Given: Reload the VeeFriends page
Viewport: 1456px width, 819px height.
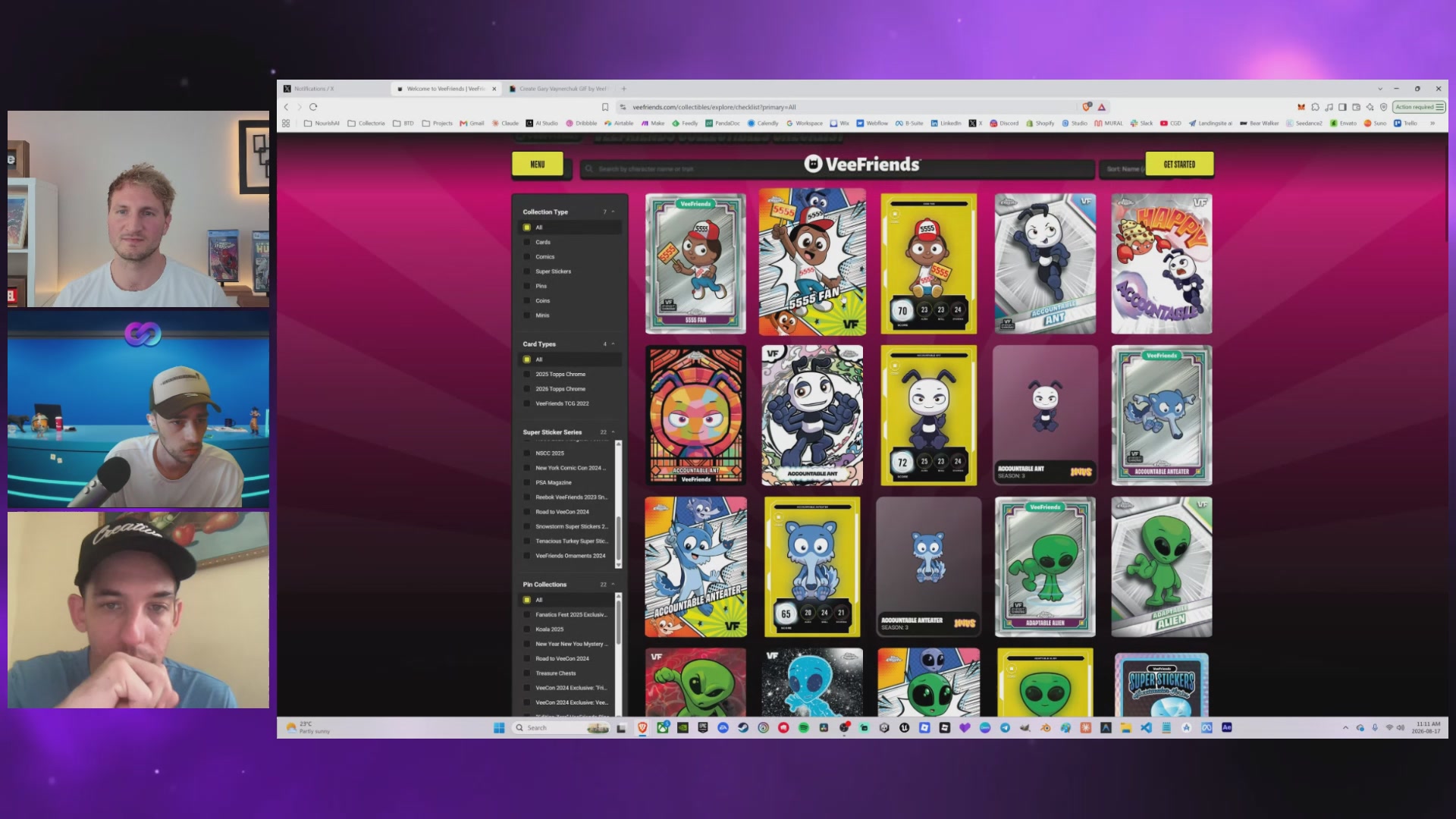Looking at the screenshot, I should click(313, 107).
